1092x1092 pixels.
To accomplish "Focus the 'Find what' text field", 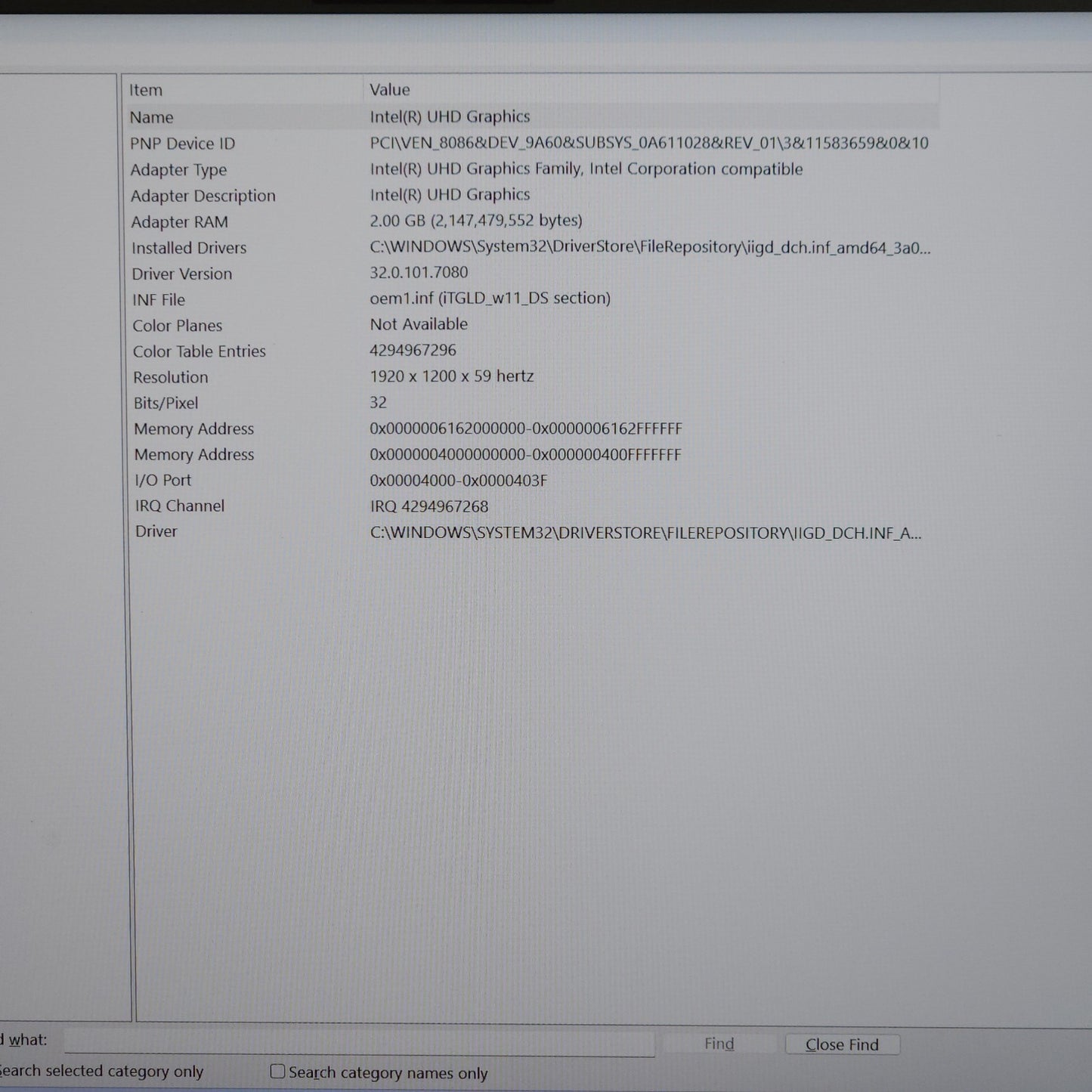I will click(359, 1042).
